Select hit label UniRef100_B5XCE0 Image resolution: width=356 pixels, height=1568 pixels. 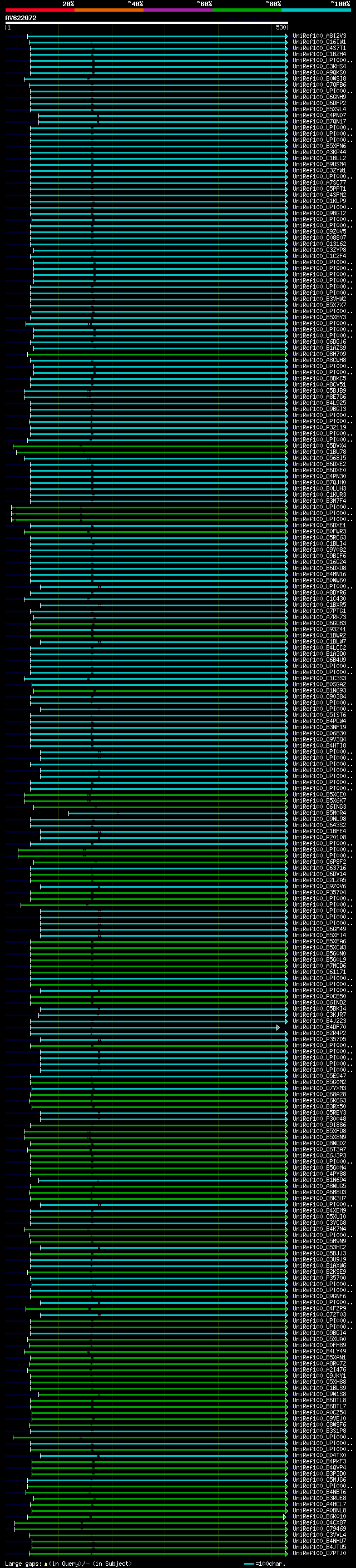point(319,794)
